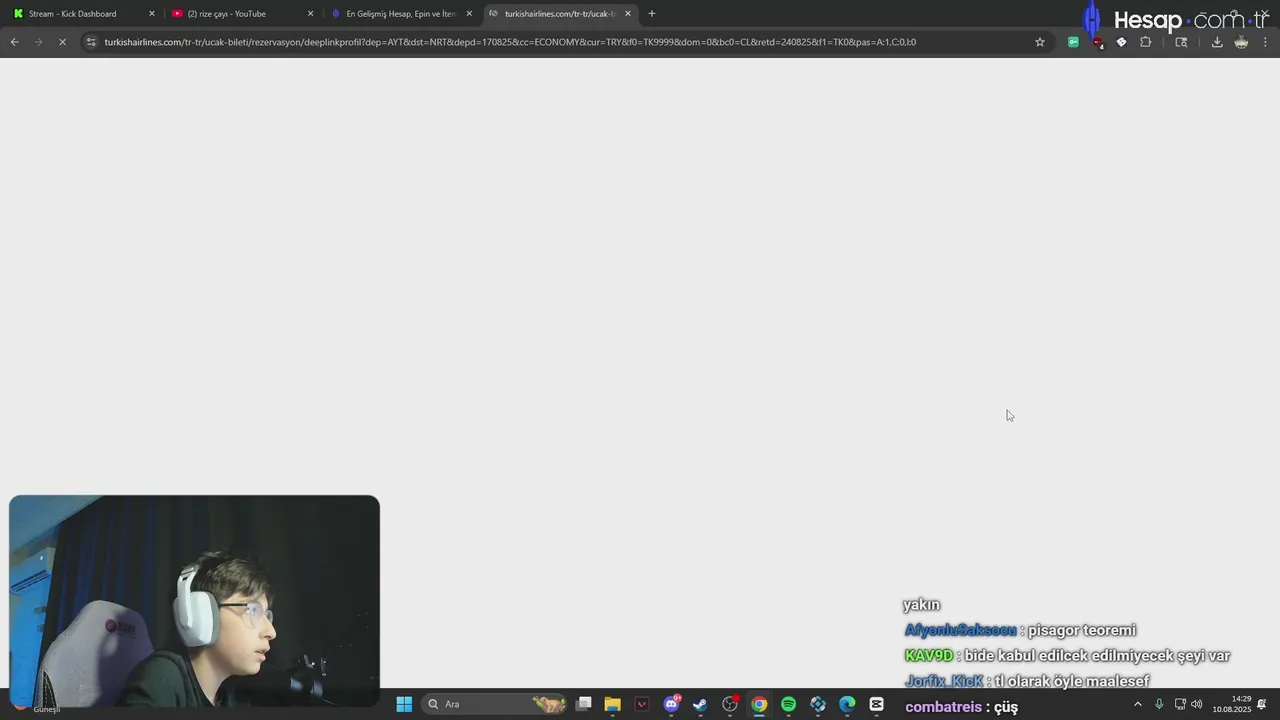
Task: Open Google Chrome taskbar icon
Action: [759, 704]
